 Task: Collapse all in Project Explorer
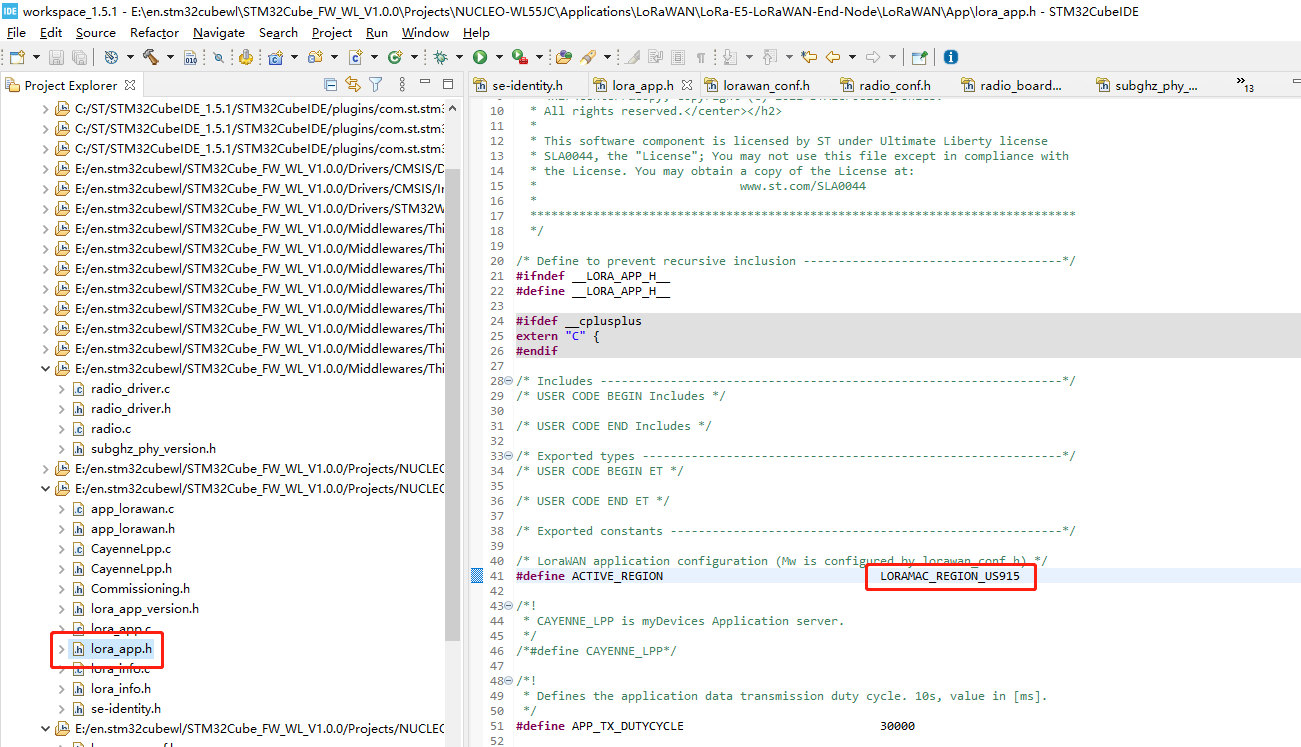pyautogui.click(x=331, y=85)
